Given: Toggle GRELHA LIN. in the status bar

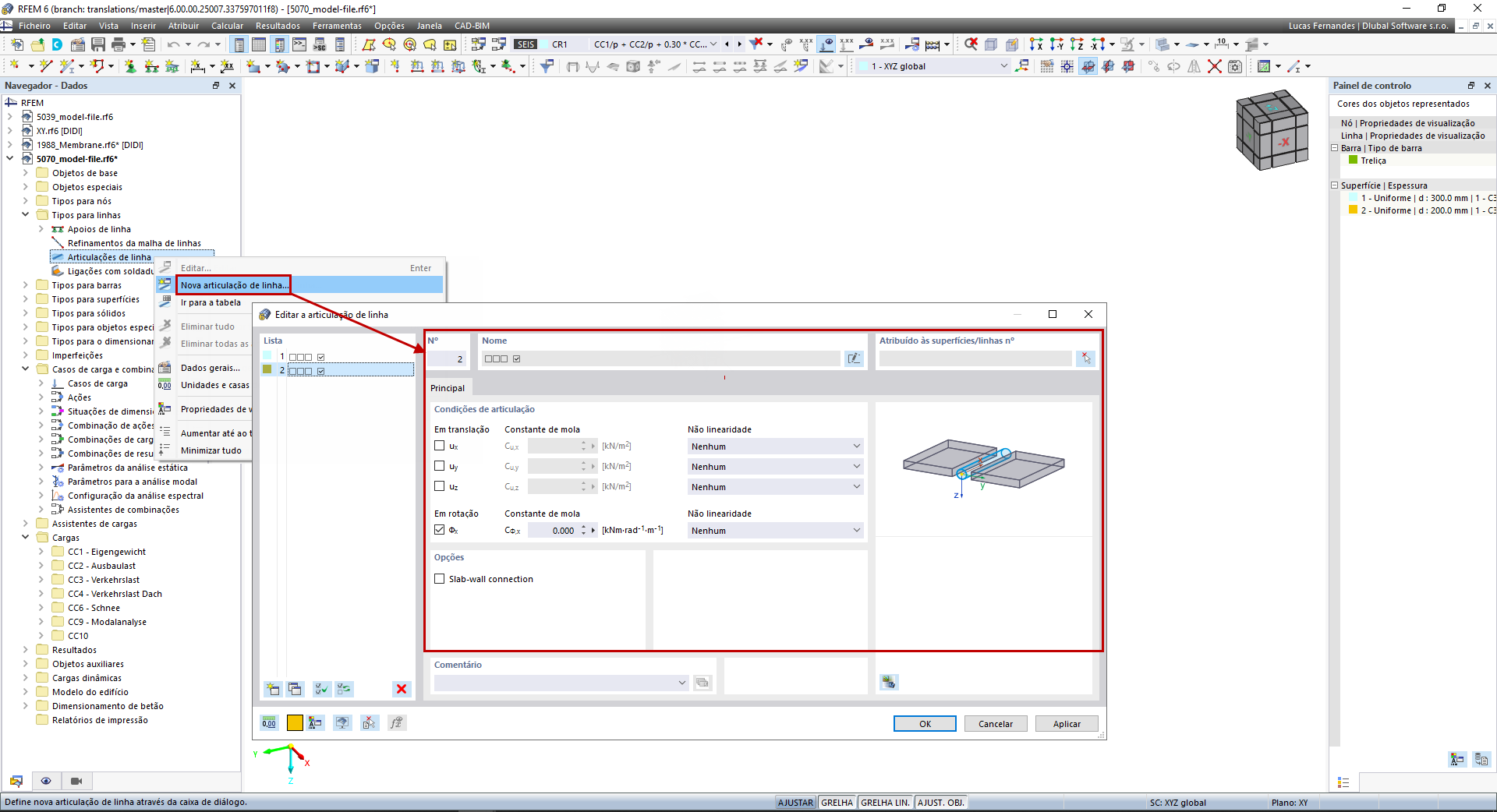Looking at the screenshot, I should tap(885, 803).
